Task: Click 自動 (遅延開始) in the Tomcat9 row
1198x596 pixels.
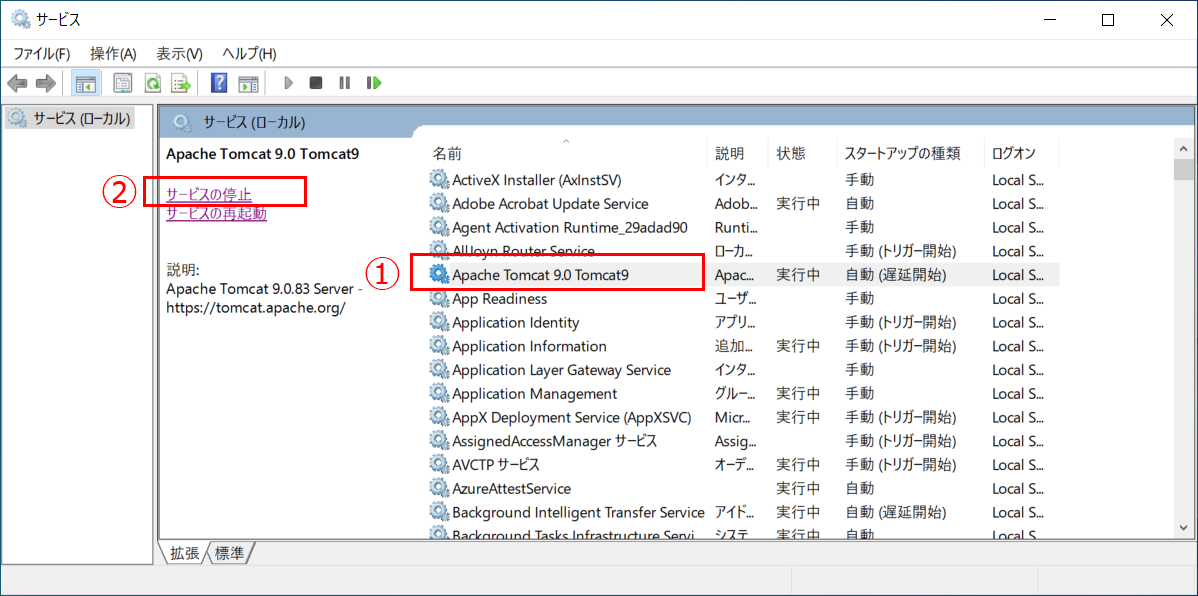Action: coord(896,275)
